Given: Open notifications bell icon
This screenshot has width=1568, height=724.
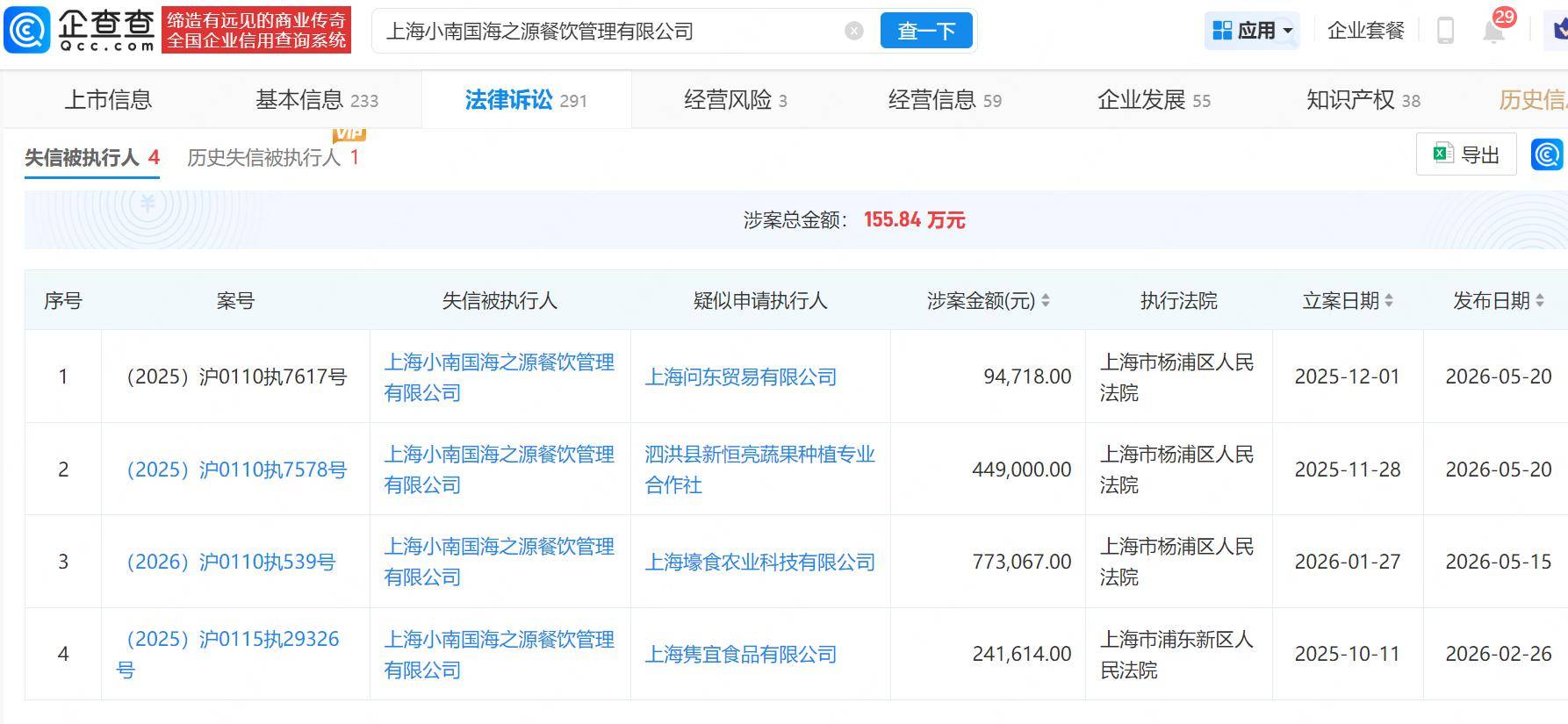Looking at the screenshot, I should pyautogui.click(x=1493, y=31).
